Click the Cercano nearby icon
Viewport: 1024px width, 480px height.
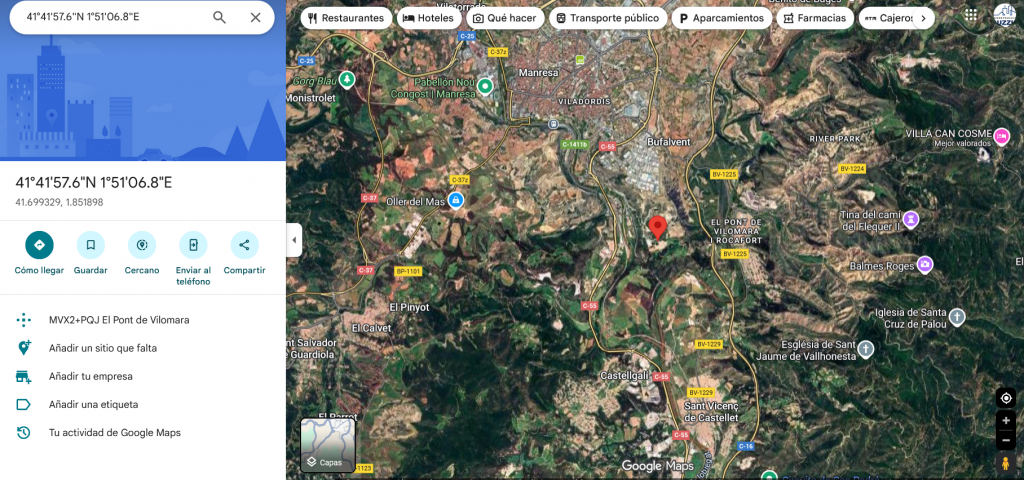(x=142, y=245)
